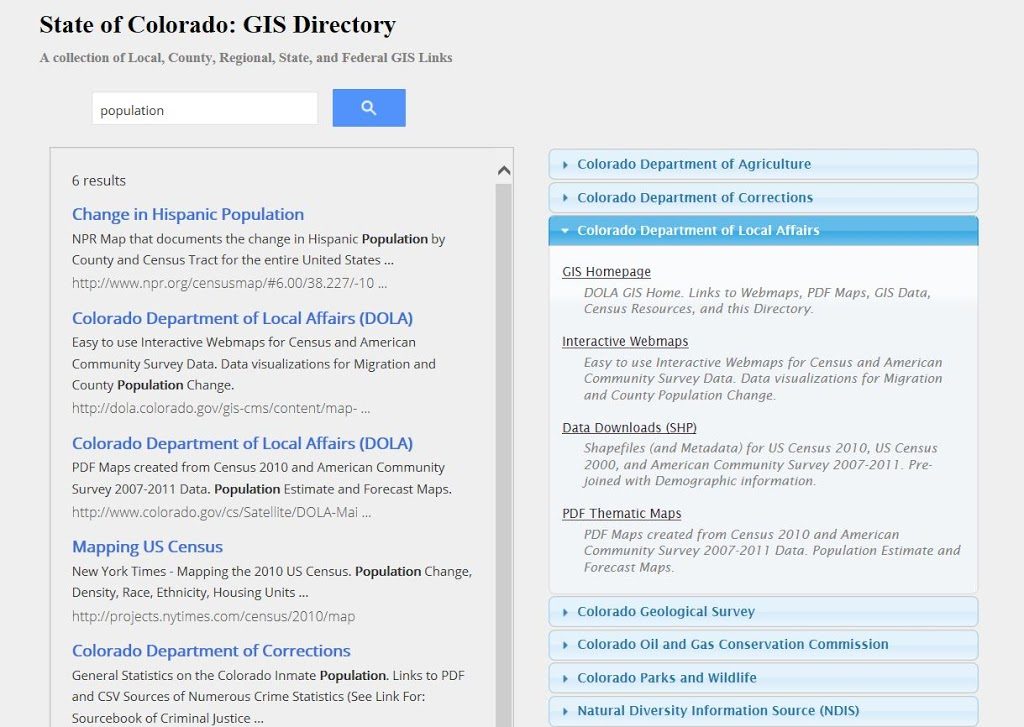The image size is (1024, 727).
Task: Click the results scrollbar up arrow
Action: (x=504, y=171)
